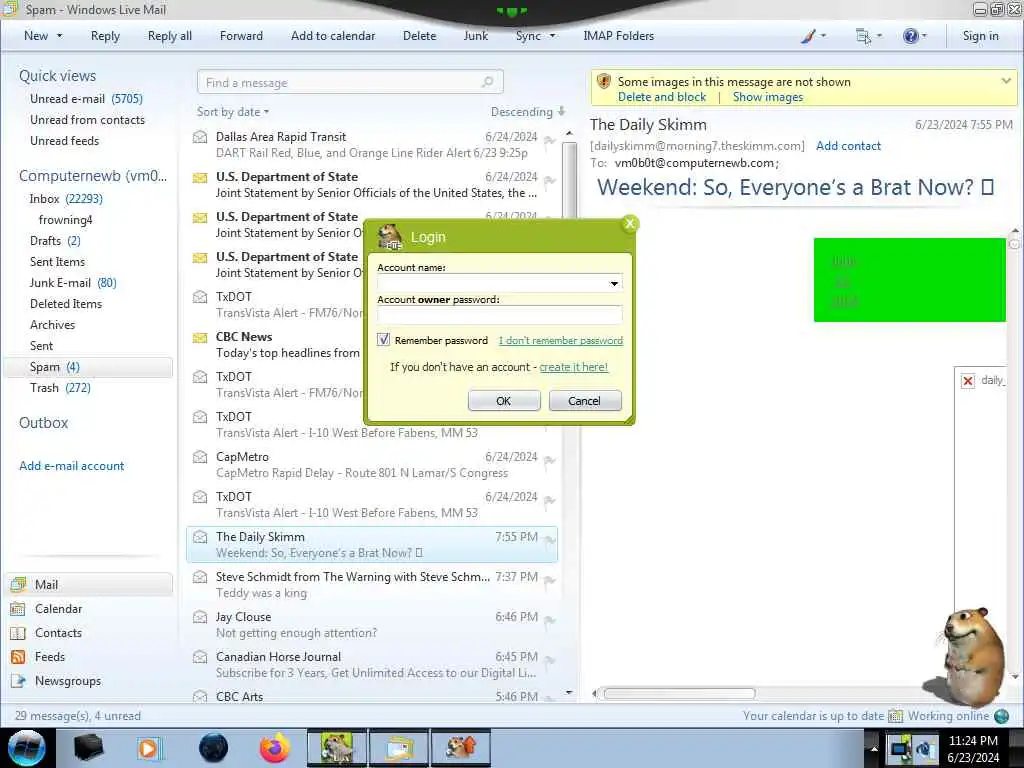The image size is (1024, 768).
Task: Click the Find a message search box
Action: pos(349,82)
